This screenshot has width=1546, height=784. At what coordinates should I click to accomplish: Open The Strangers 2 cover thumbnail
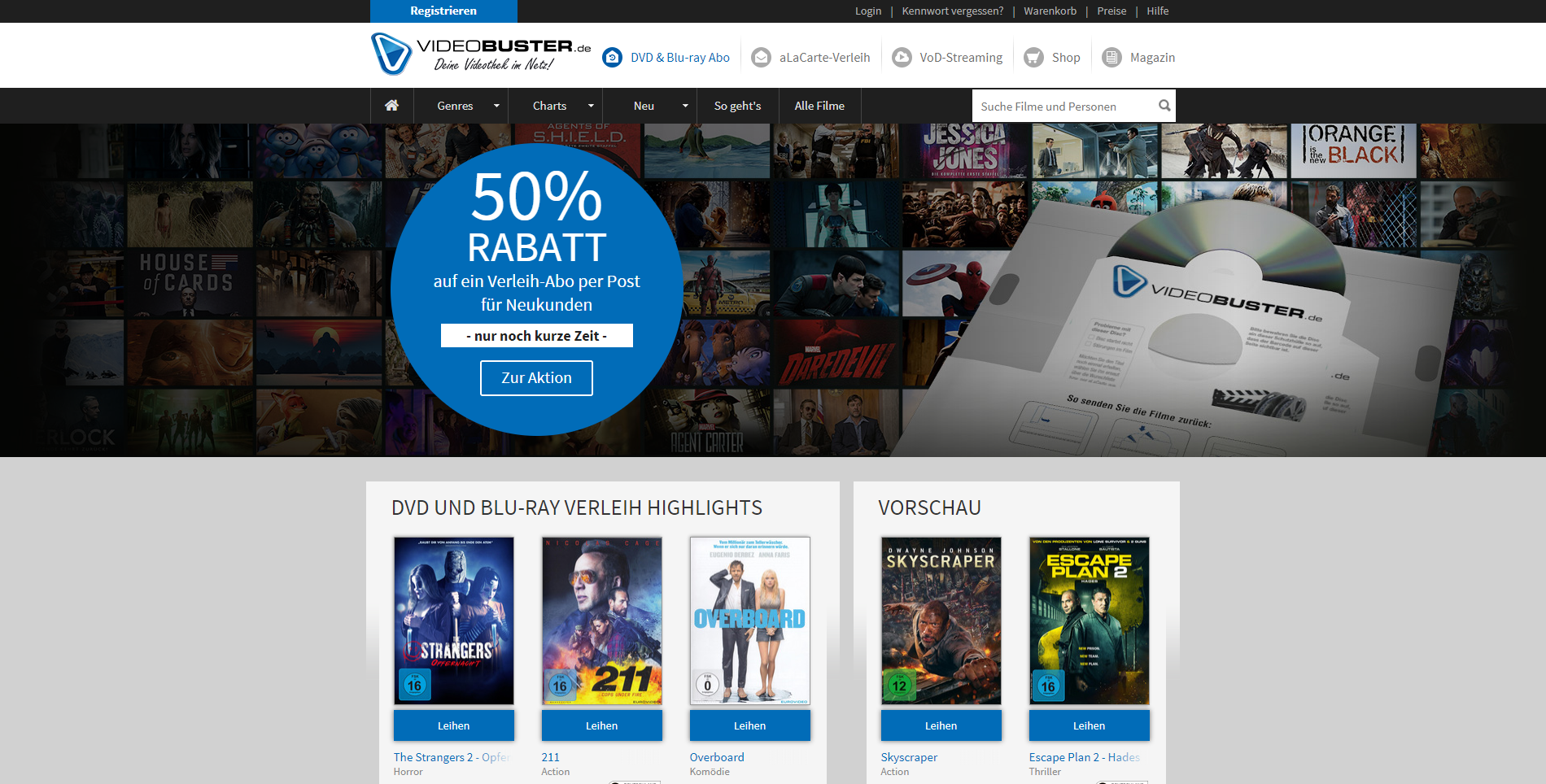click(x=454, y=621)
